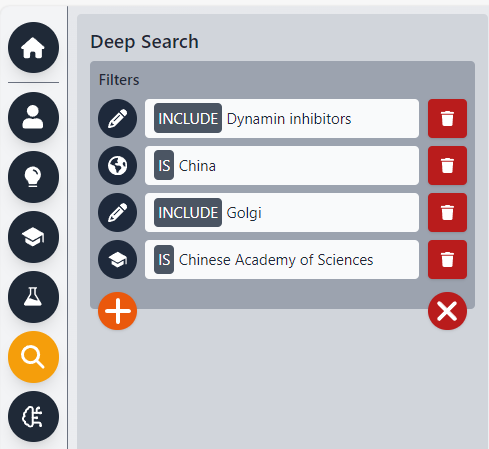Screen dimensions: 489x449
Task: Delete the China country filter
Action: pos(447,165)
